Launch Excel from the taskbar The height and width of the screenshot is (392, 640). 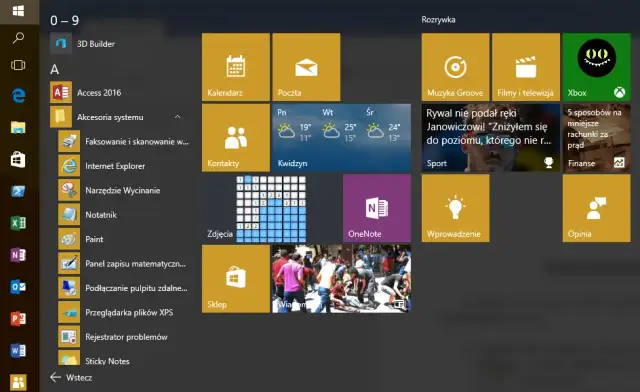click(x=18, y=223)
